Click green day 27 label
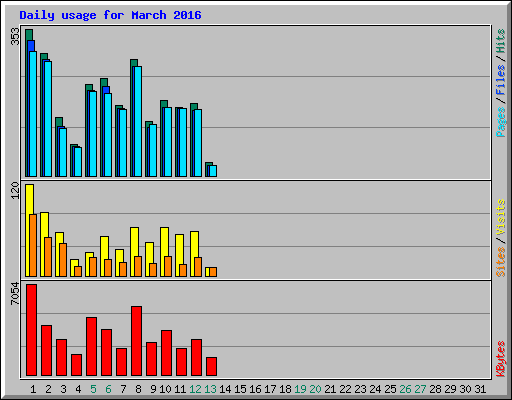512x400 pixels. pyautogui.click(x=420, y=389)
